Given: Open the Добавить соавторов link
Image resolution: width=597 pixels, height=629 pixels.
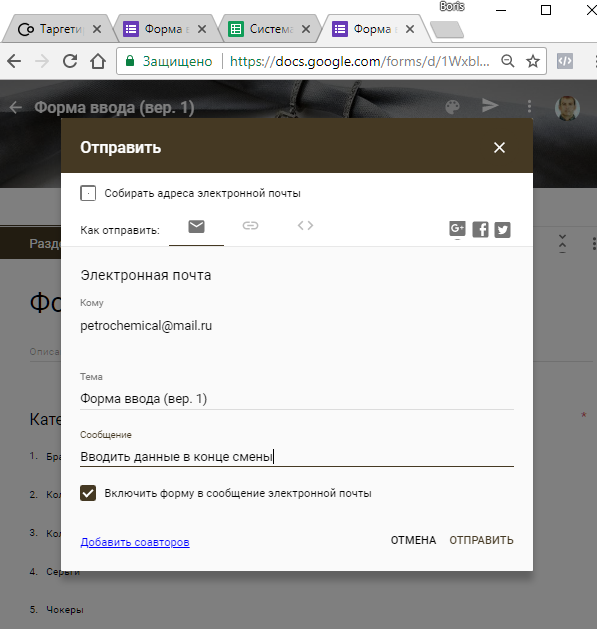Looking at the screenshot, I should (x=135, y=542).
